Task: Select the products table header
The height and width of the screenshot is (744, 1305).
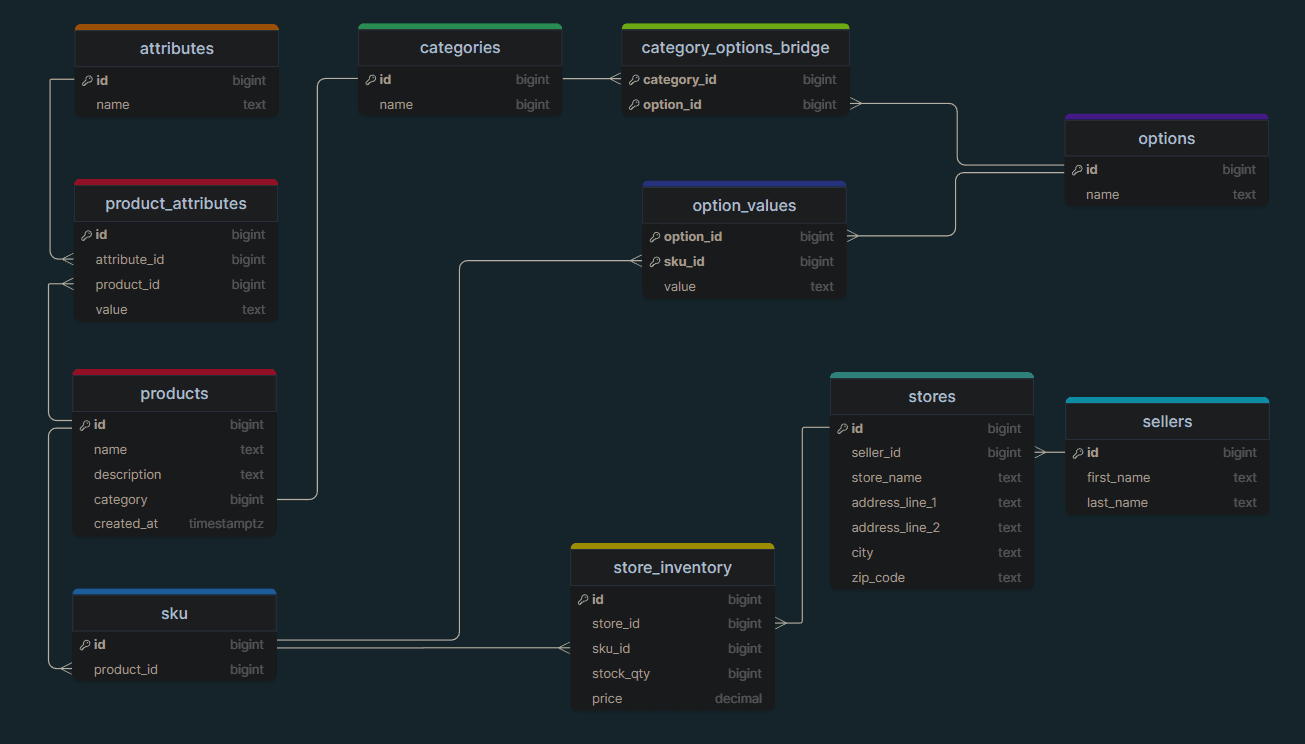Action: pyautogui.click(x=175, y=394)
